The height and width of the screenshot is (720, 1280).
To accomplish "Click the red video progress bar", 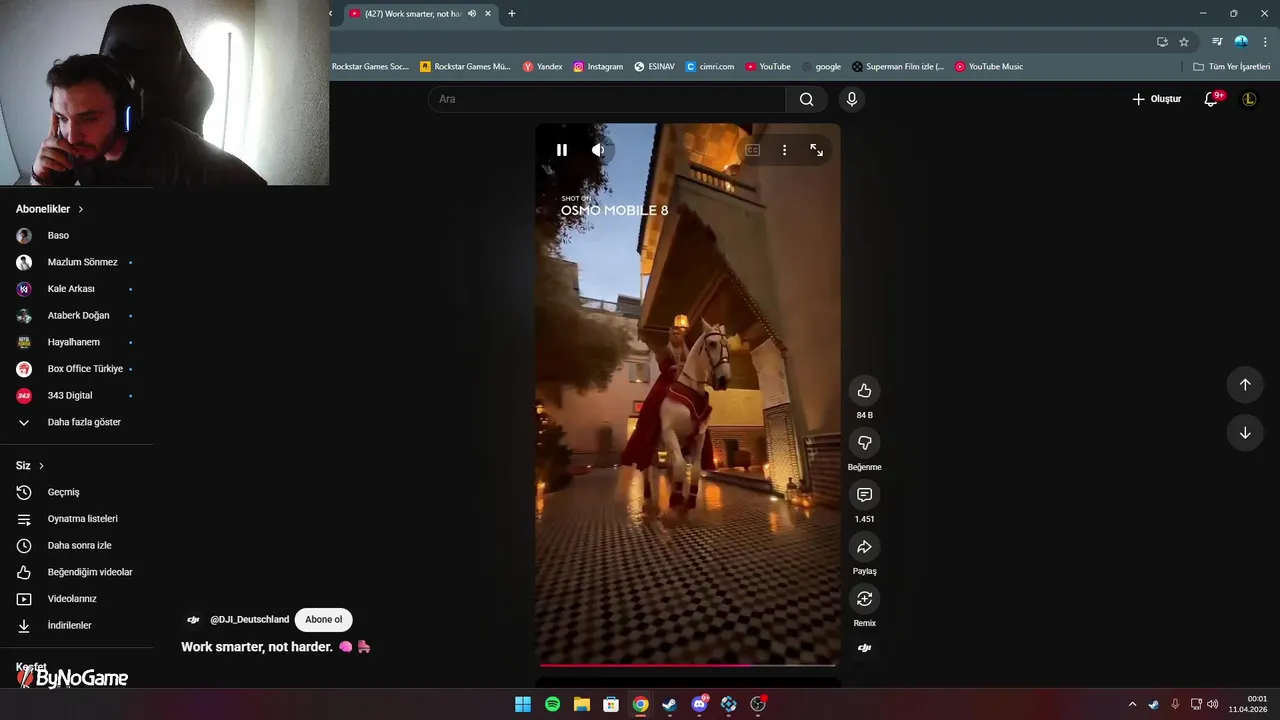I will (x=688, y=664).
